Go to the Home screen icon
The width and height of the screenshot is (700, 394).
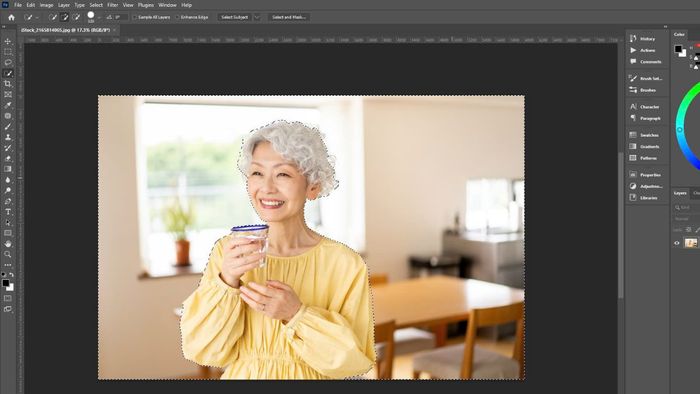tap(12, 17)
